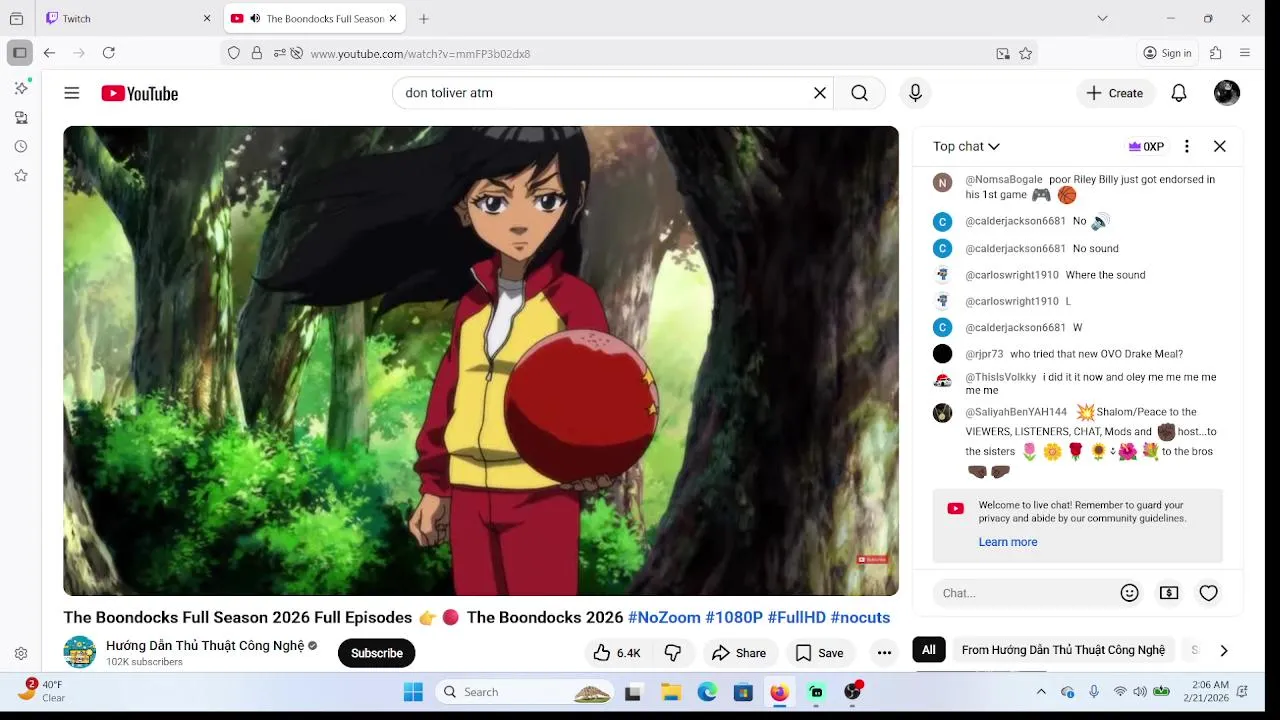1280x720 pixels.
Task: Click the #1080P hashtag
Action: [734, 617]
